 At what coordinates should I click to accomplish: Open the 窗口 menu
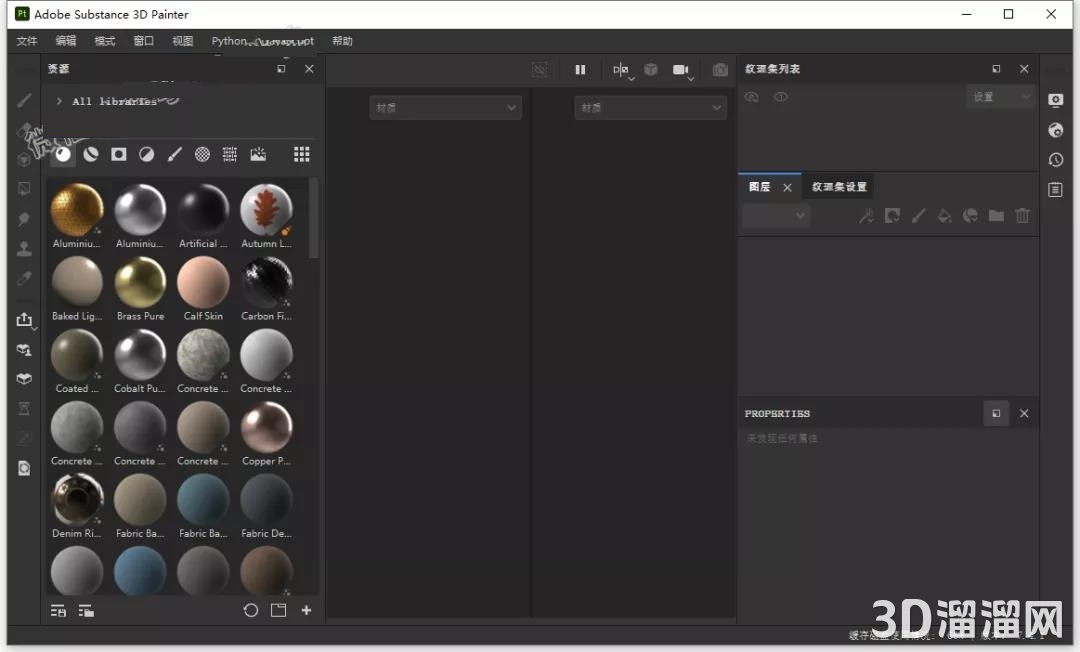144,41
